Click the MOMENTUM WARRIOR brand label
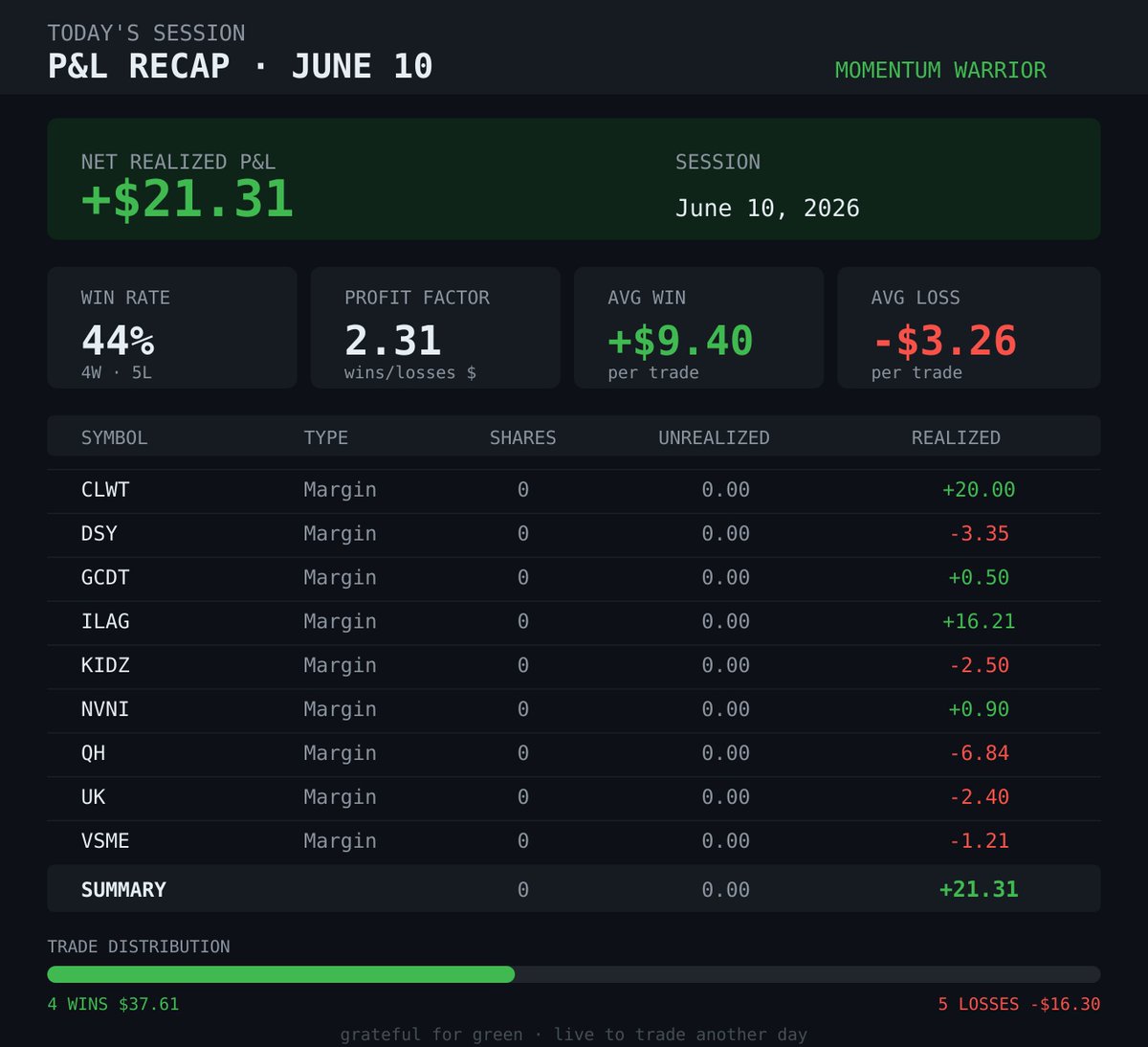The height and width of the screenshot is (1047, 1148). pos(940,70)
